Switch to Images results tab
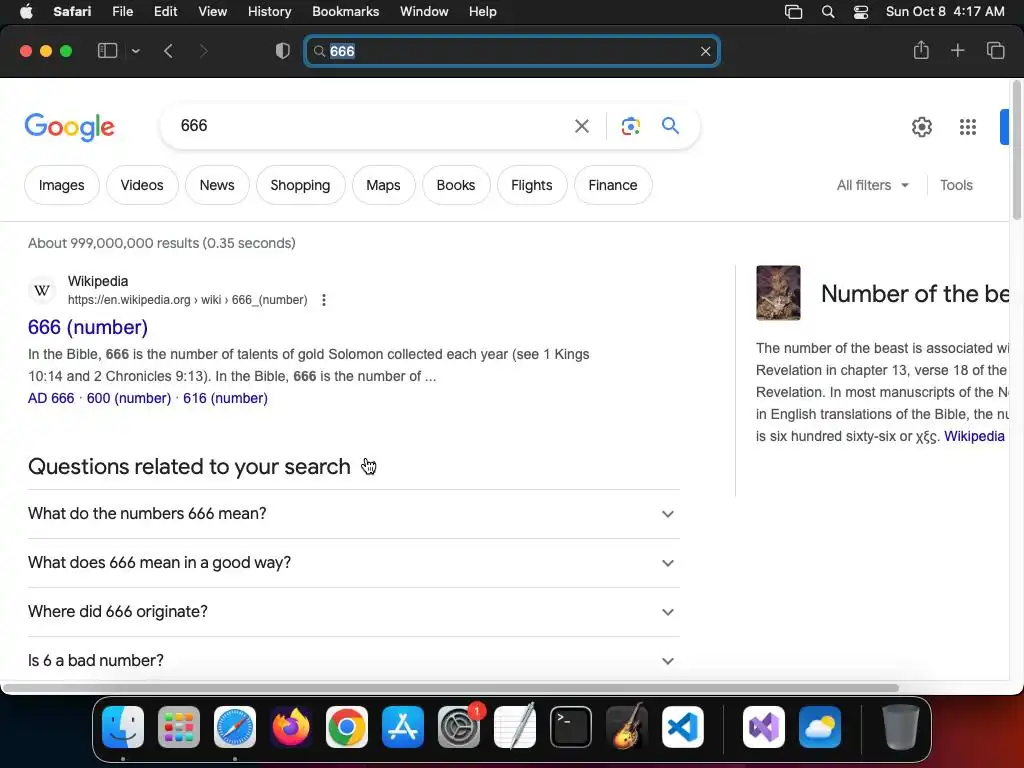 click(61, 185)
